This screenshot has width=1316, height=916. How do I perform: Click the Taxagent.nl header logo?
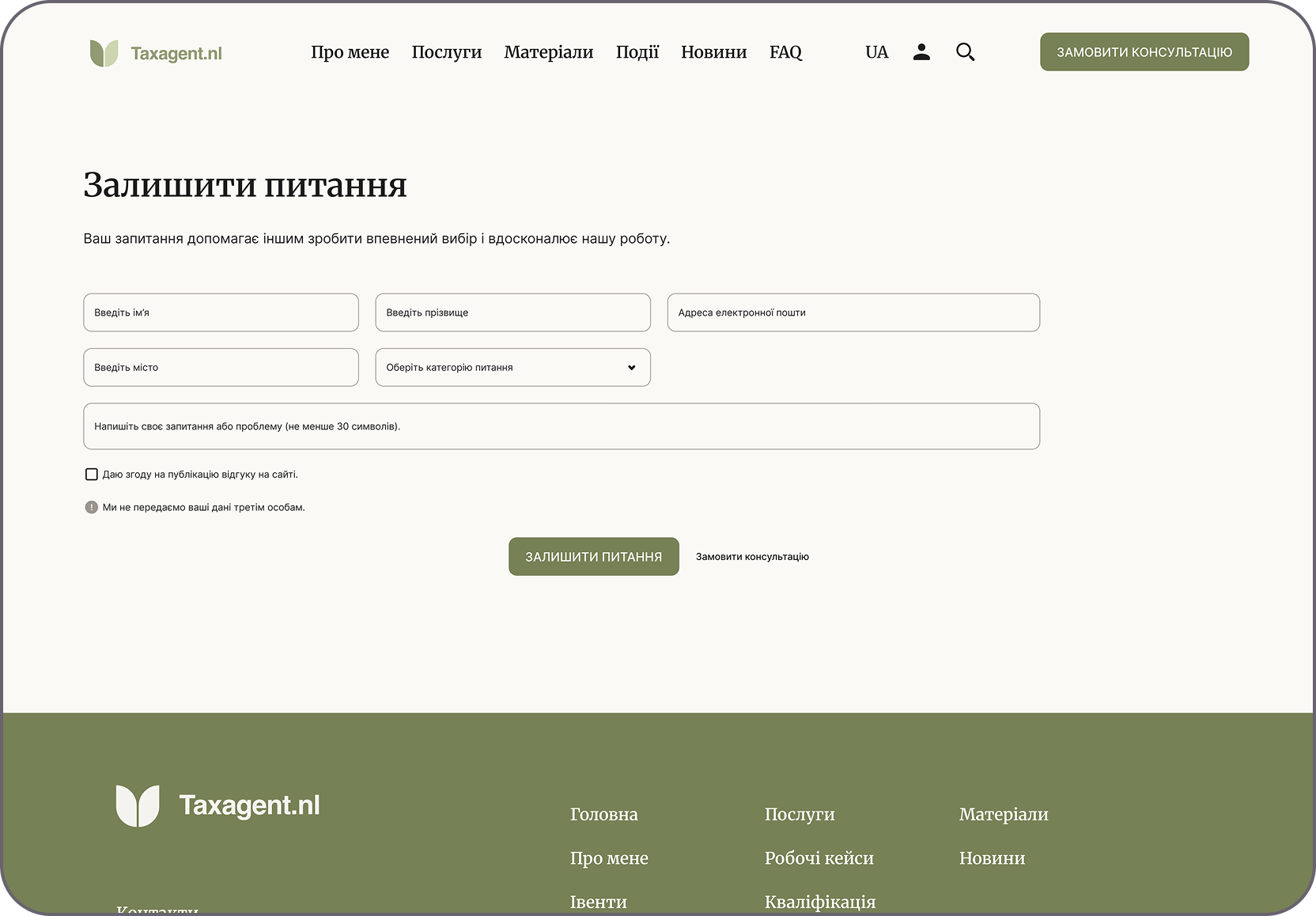(x=156, y=53)
